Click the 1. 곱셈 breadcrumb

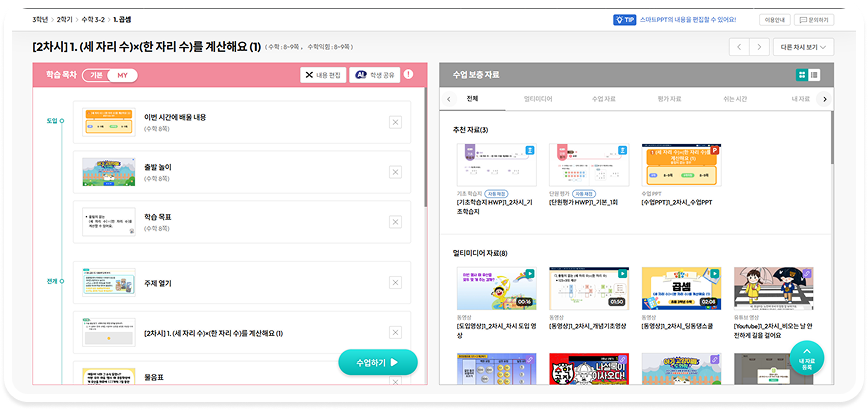122,19
